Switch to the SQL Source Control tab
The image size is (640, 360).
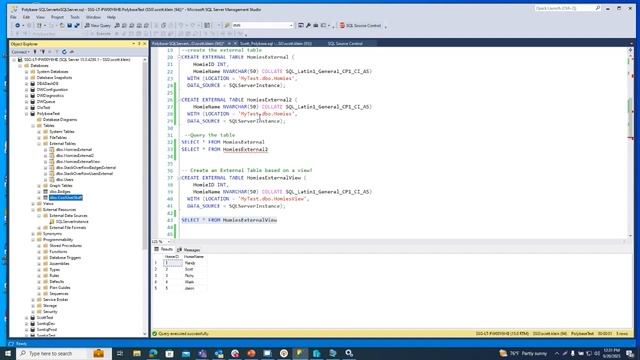(x=345, y=43)
